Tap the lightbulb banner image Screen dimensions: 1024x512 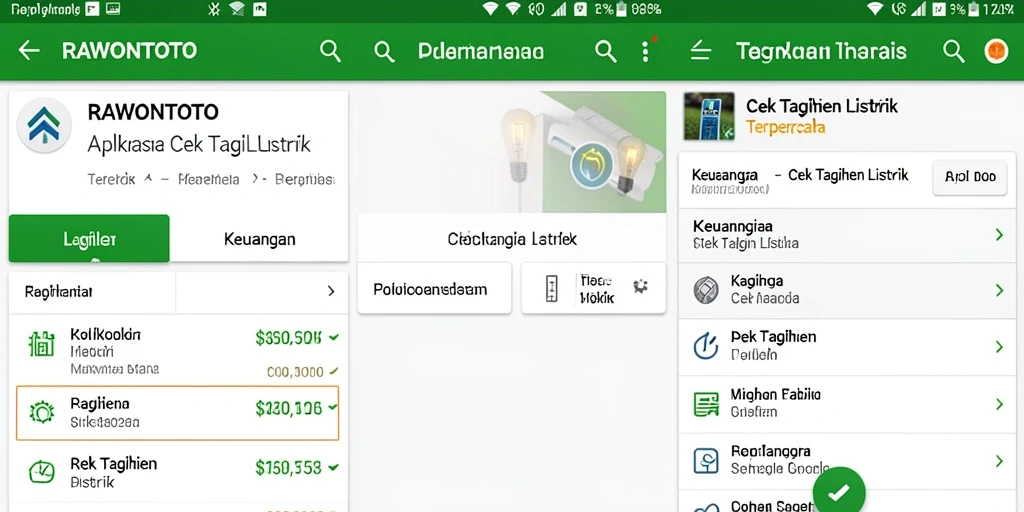512,152
